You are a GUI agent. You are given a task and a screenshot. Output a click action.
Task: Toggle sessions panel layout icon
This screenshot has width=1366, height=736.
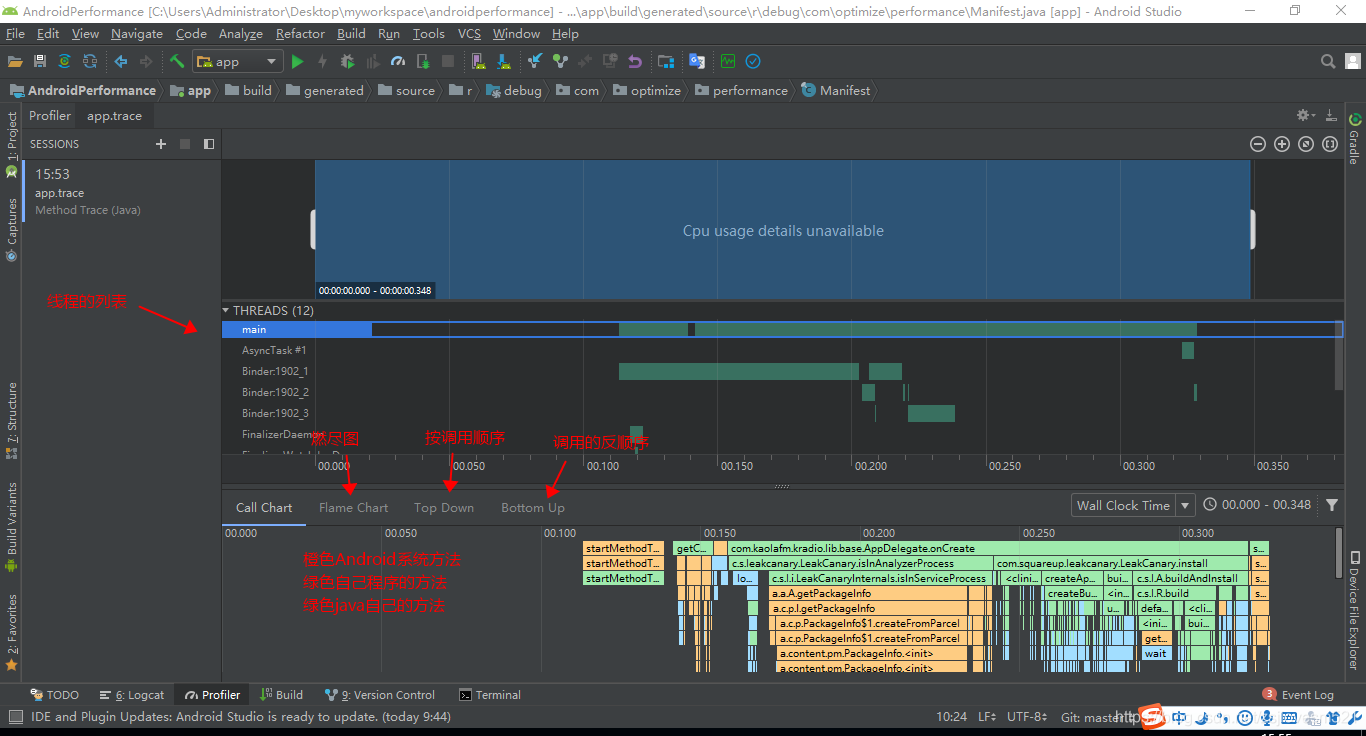[x=209, y=144]
